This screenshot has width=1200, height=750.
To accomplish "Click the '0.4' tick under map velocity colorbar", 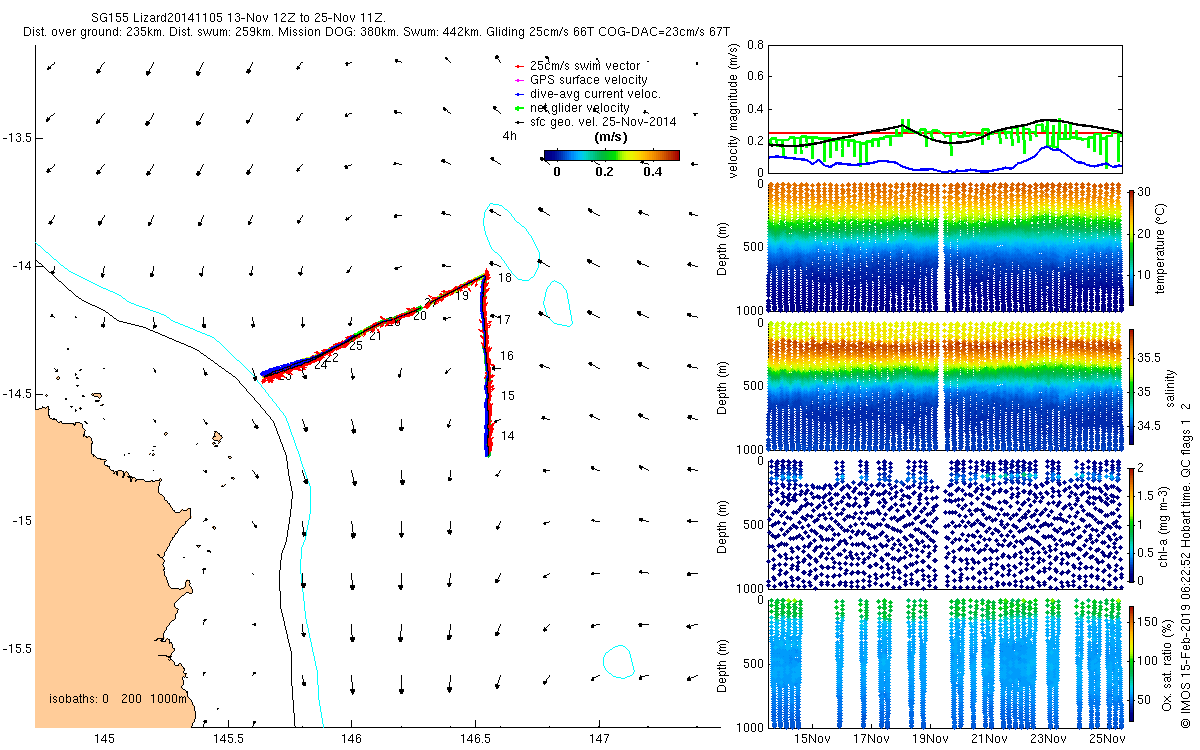I will pyautogui.click(x=653, y=171).
